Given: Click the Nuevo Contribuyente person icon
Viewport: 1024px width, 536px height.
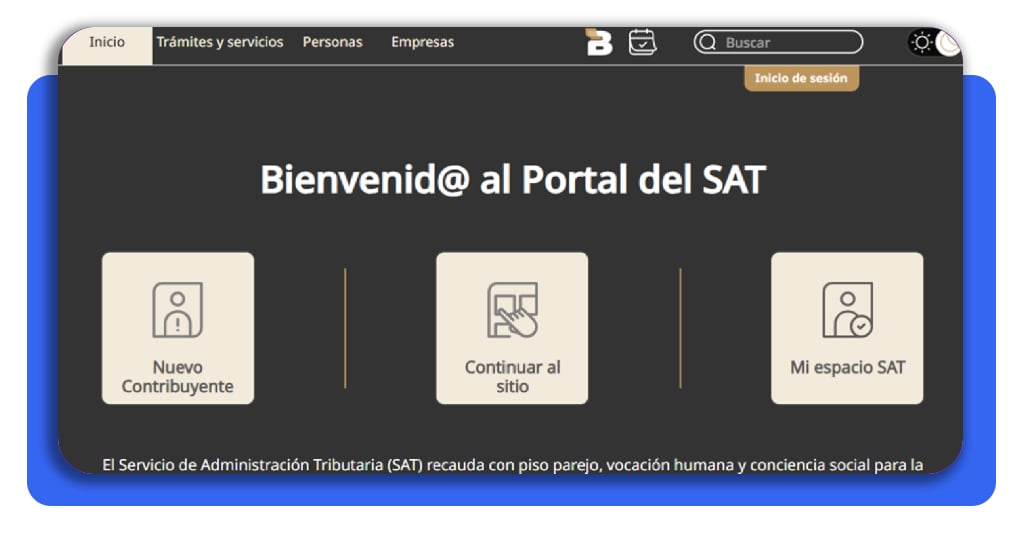Looking at the screenshot, I should [178, 309].
